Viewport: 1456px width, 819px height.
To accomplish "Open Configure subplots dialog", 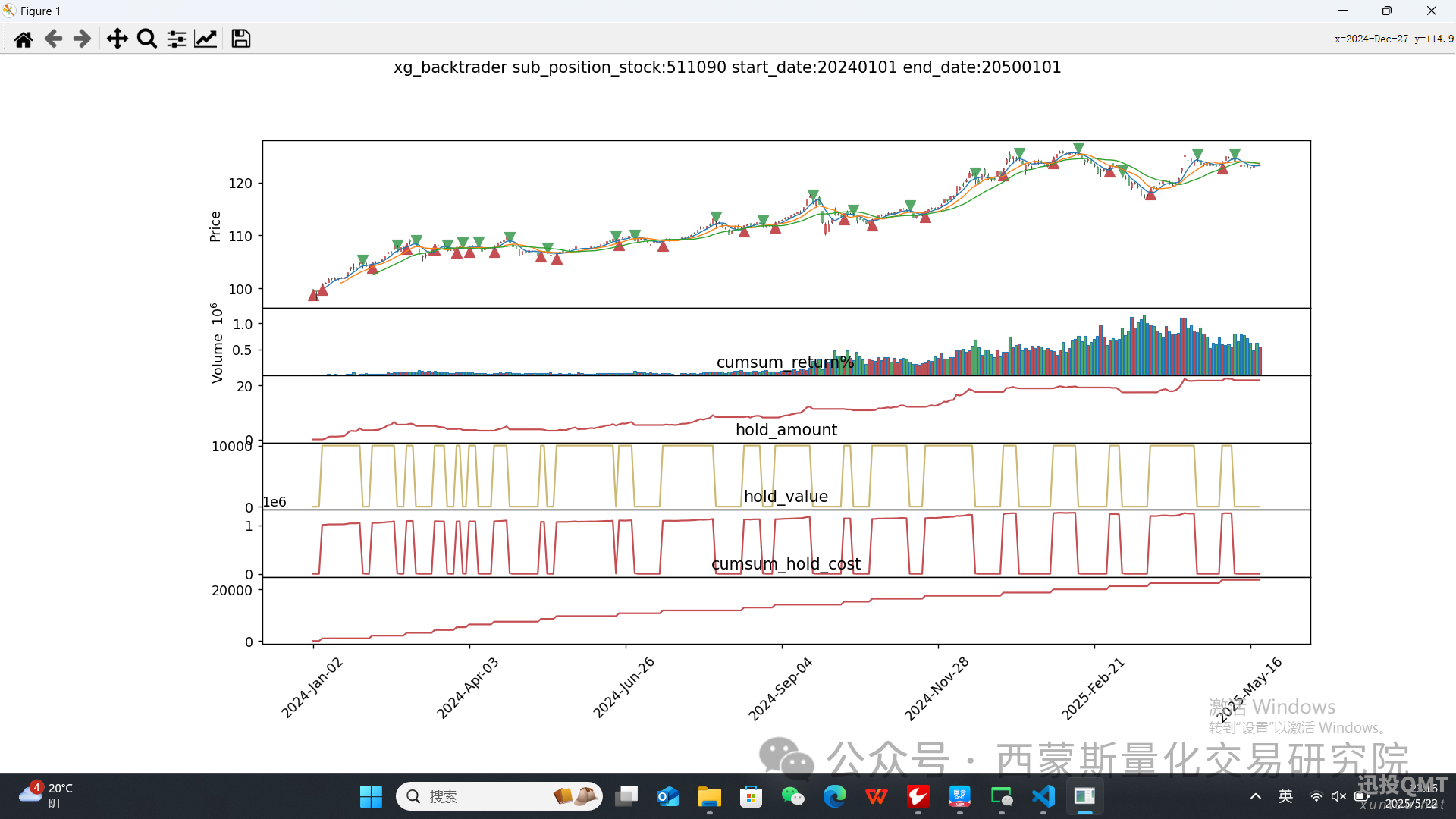I will [x=177, y=39].
